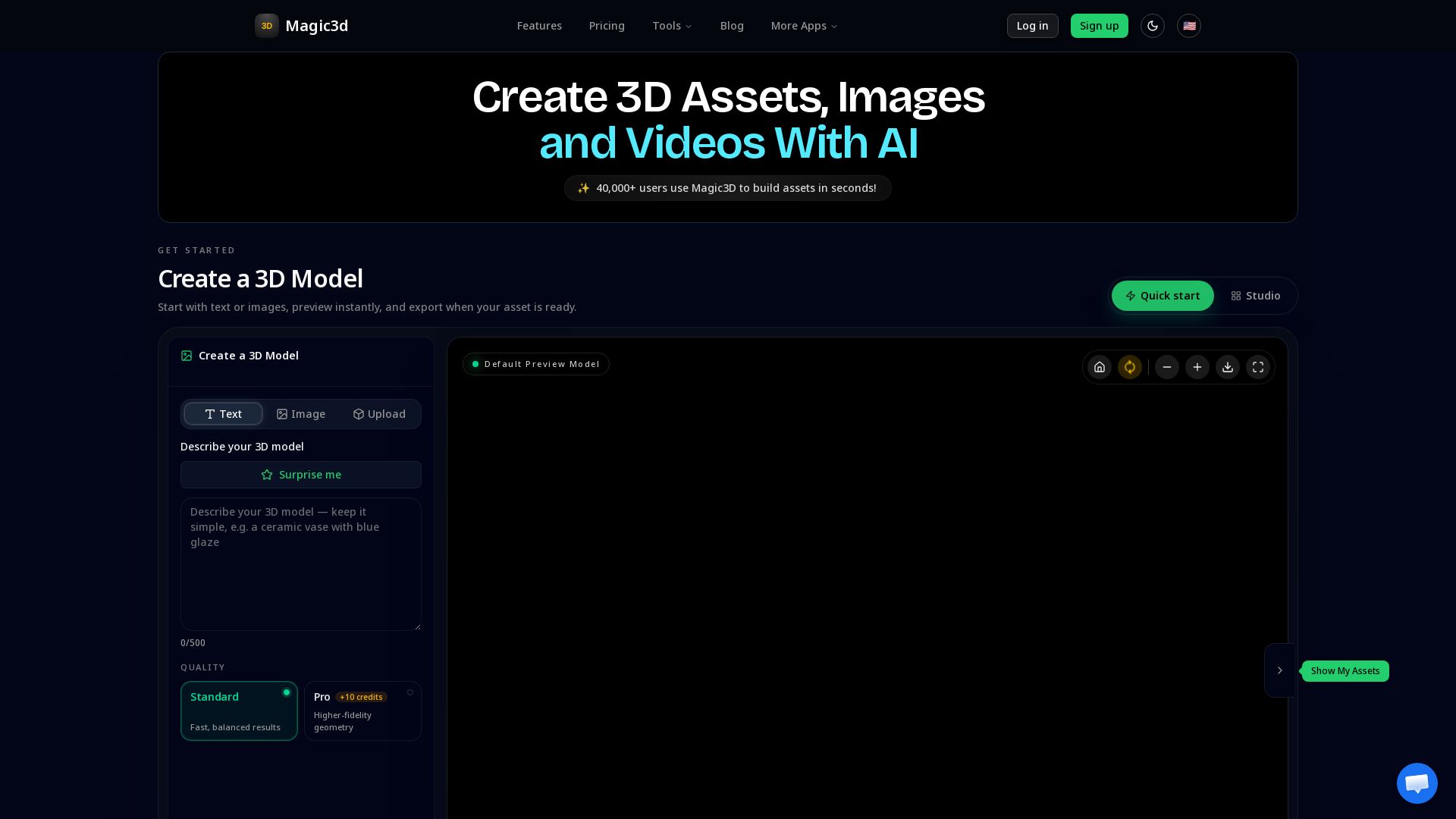Open the Pricing page
Image resolution: width=1456 pixels, height=819 pixels.
[607, 26]
